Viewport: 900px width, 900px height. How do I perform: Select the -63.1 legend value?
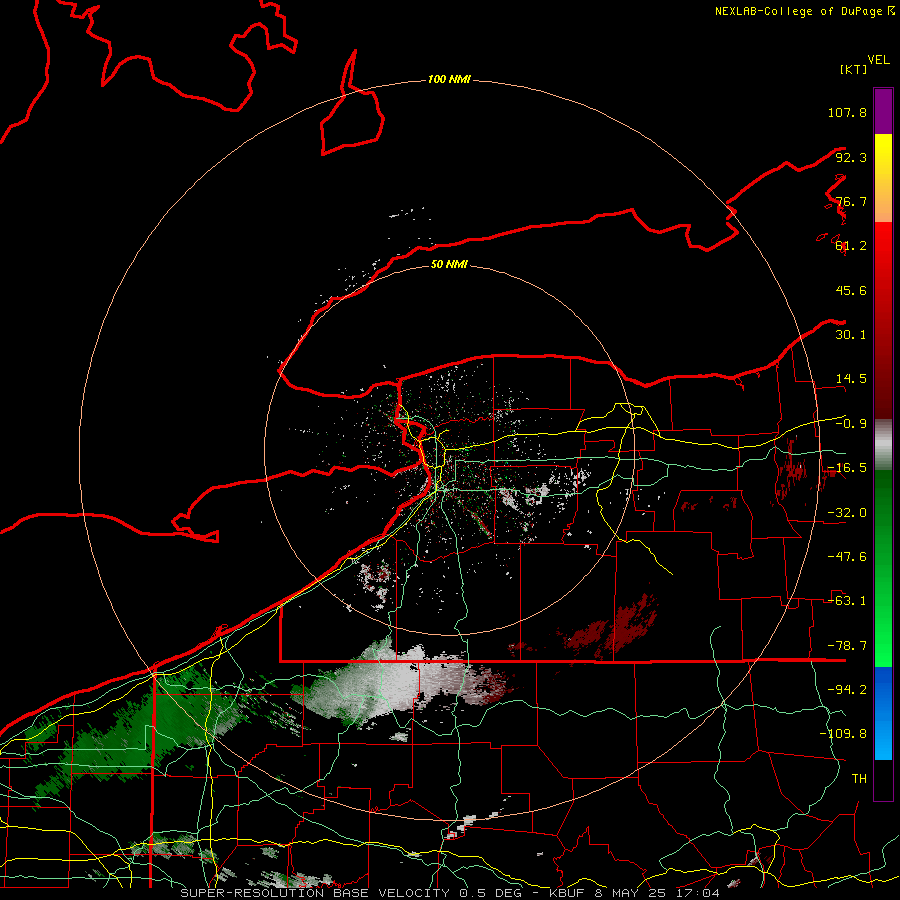pos(847,601)
